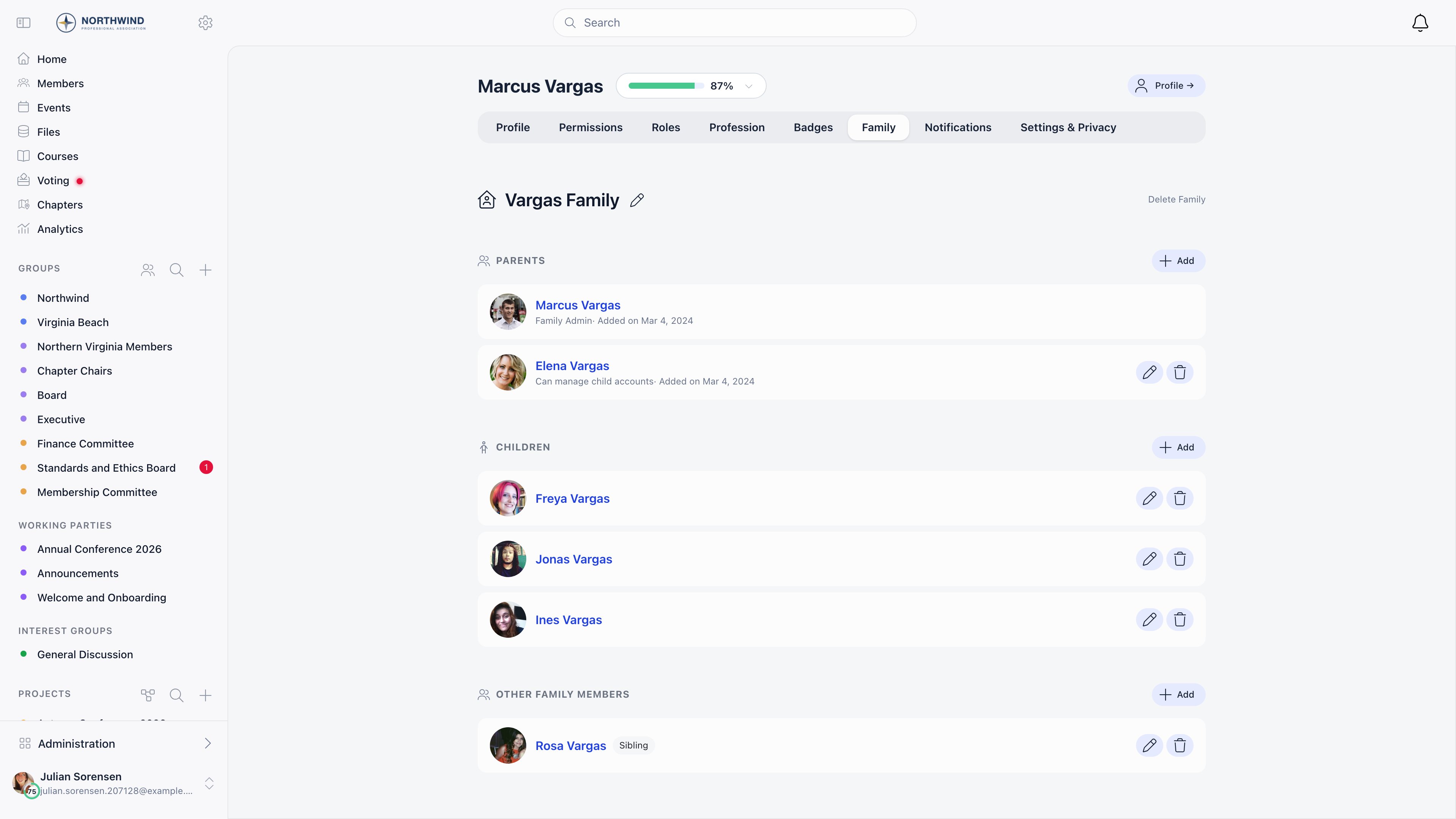Open Standards and Ethics Board group
The height and width of the screenshot is (819, 1456).
106,468
